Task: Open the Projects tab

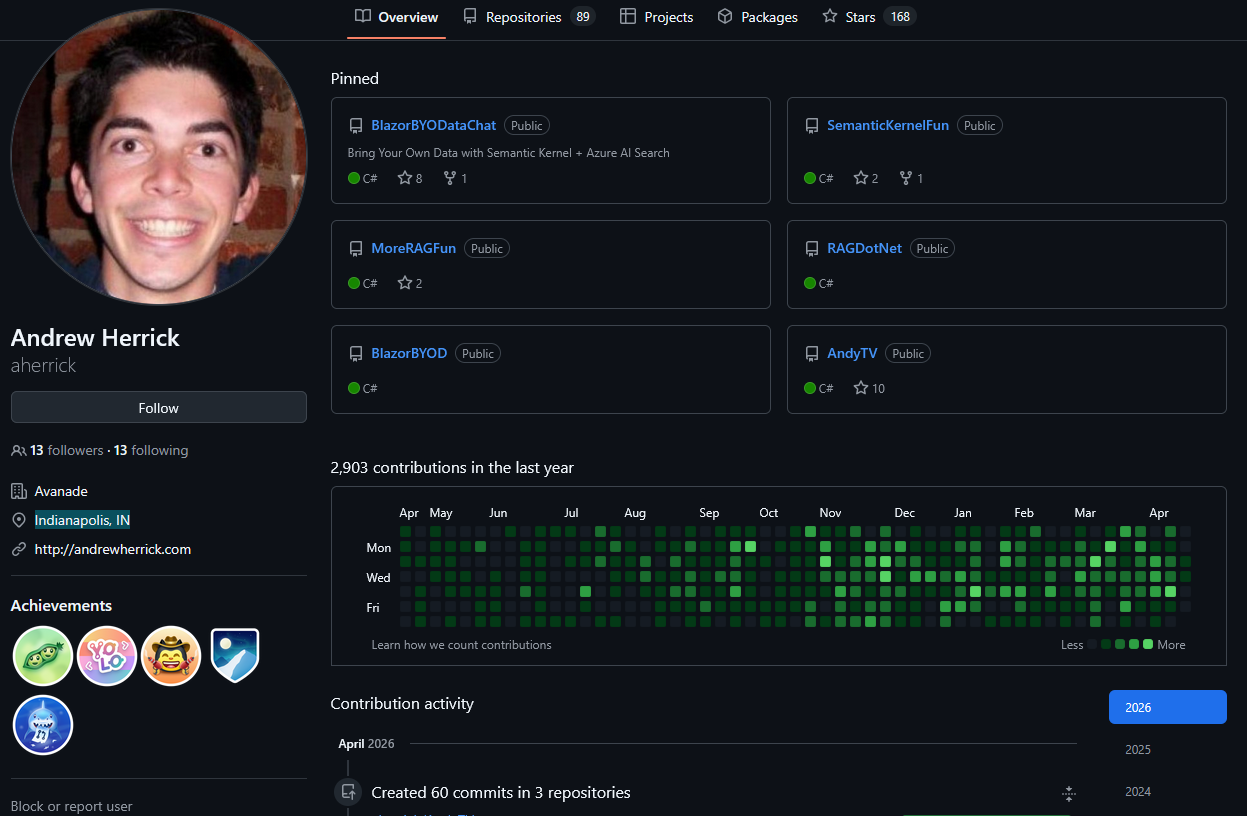Action: pyautogui.click(x=668, y=17)
